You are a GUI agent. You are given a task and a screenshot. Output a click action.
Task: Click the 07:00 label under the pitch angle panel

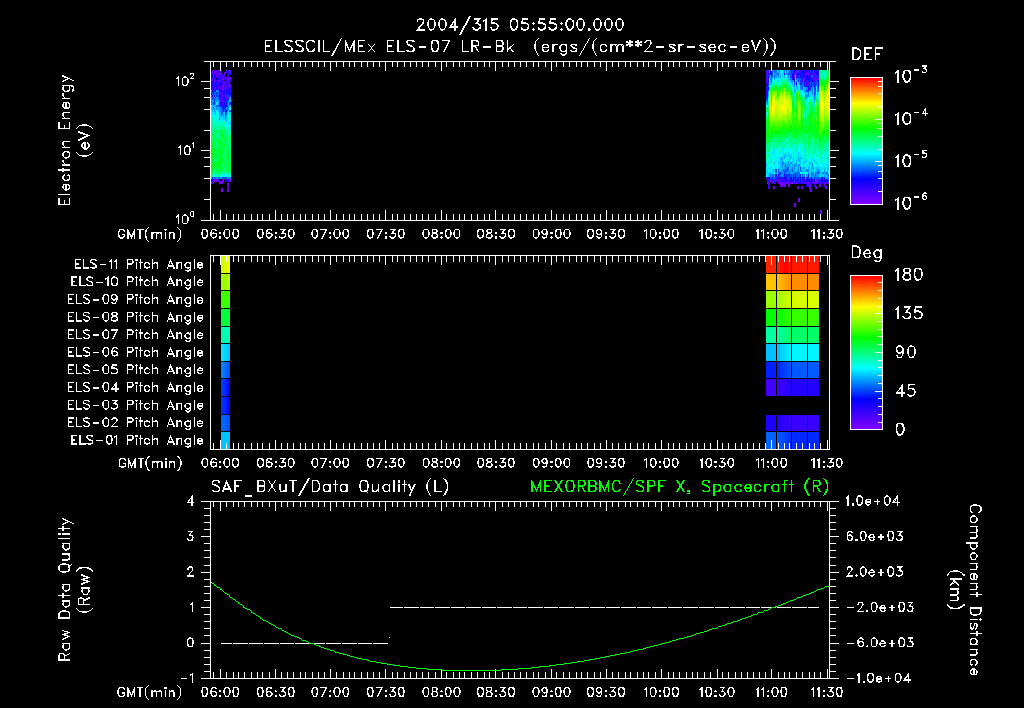pos(330,463)
